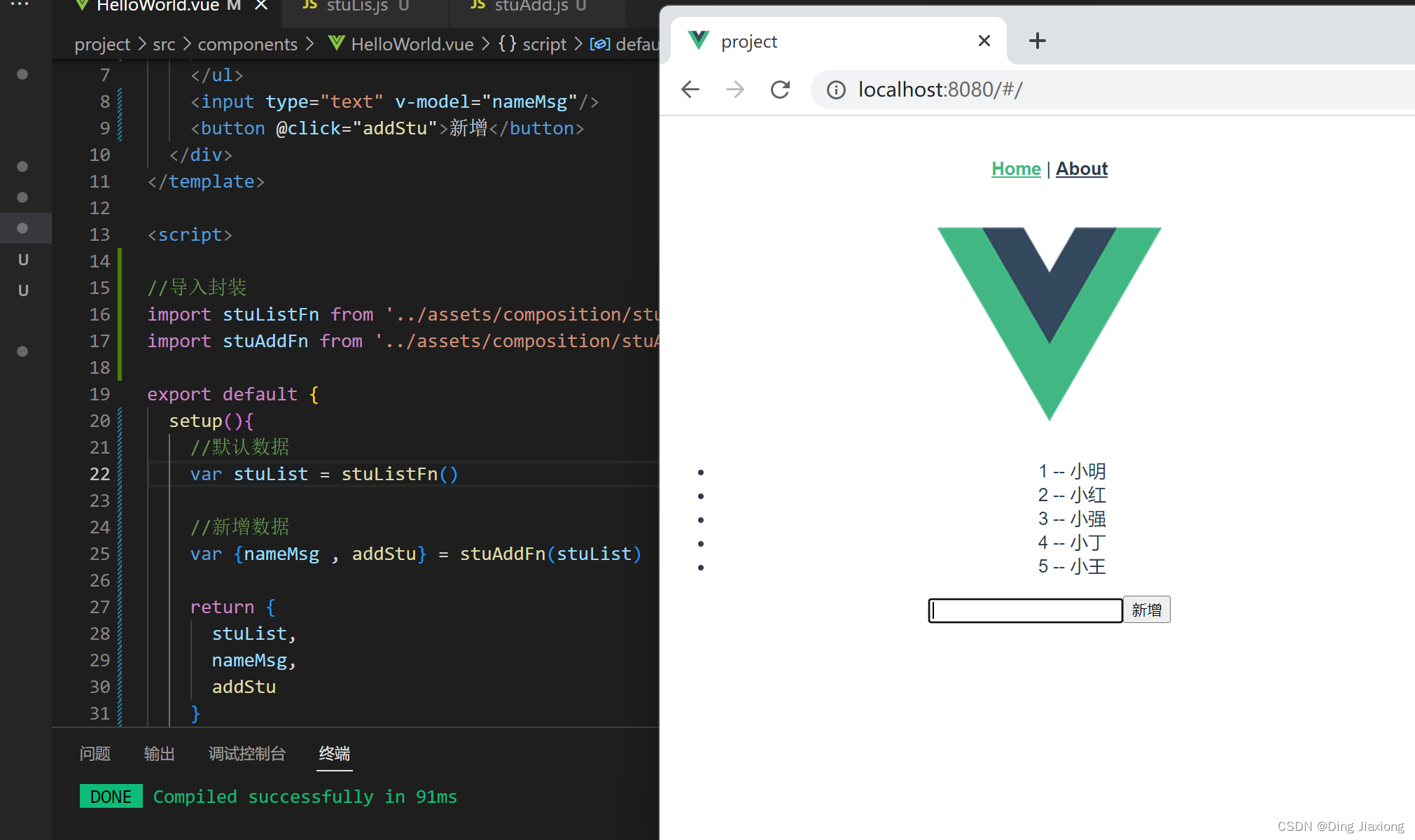The image size is (1415, 840).
Task: Focus the student name text input
Action: tap(1025, 610)
